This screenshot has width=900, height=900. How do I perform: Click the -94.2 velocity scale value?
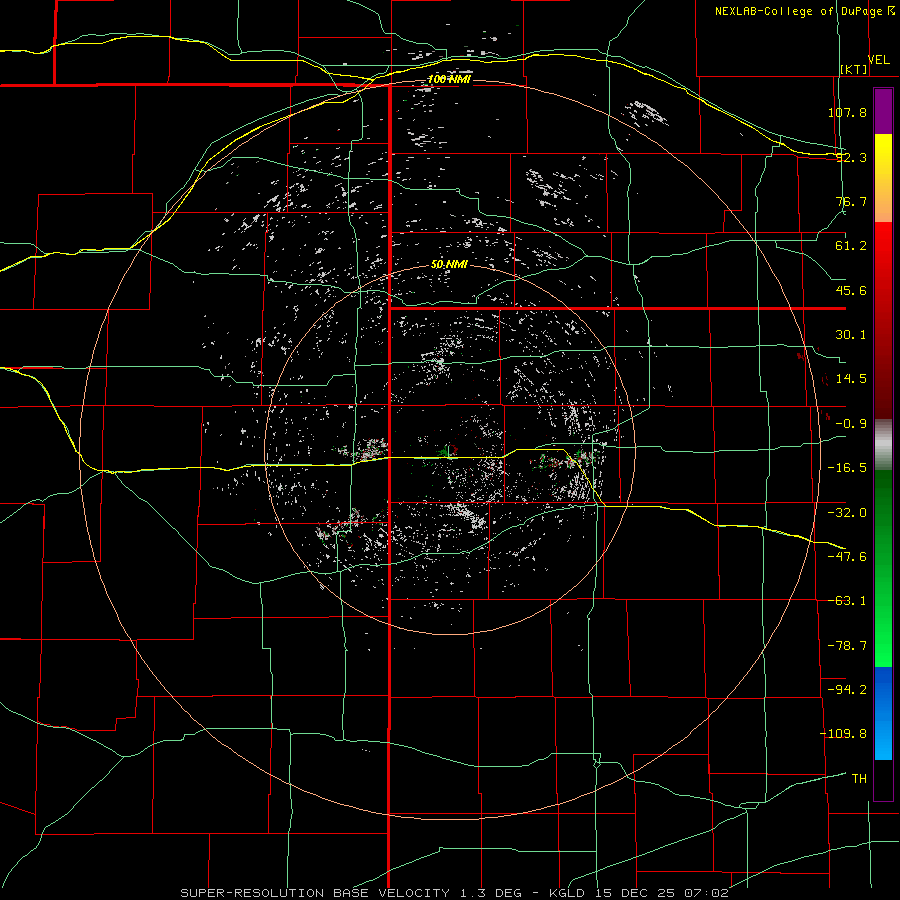pos(847,690)
